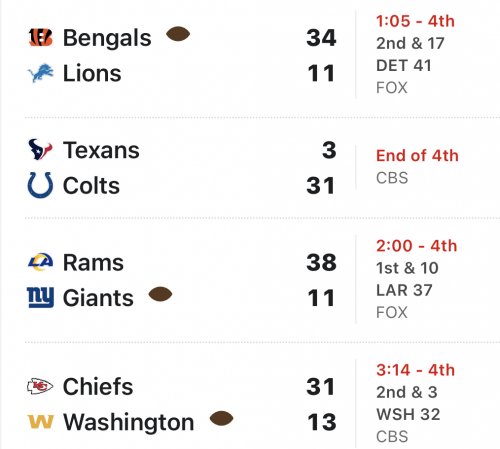500x449 pixels.
Task: Click the Washington score of 13
Action: (x=321, y=422)
